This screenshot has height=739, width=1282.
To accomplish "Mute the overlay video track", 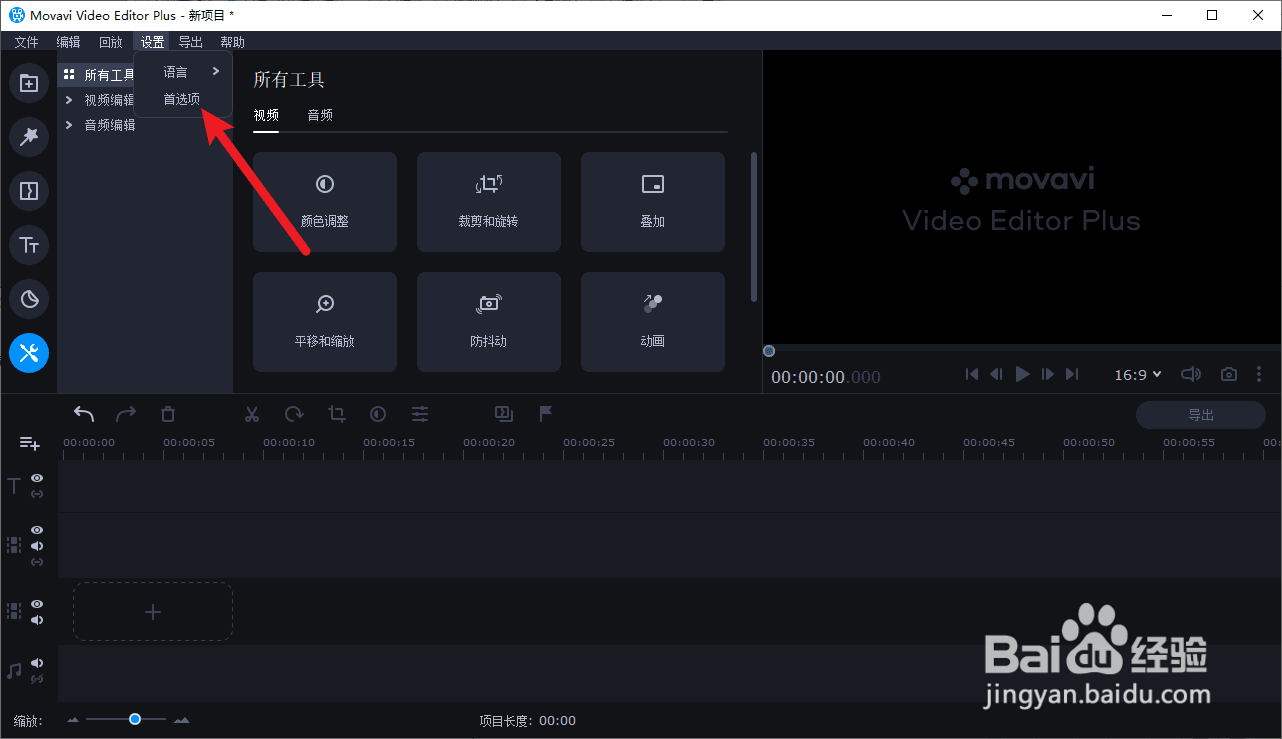I will click(x=37, y=546).
